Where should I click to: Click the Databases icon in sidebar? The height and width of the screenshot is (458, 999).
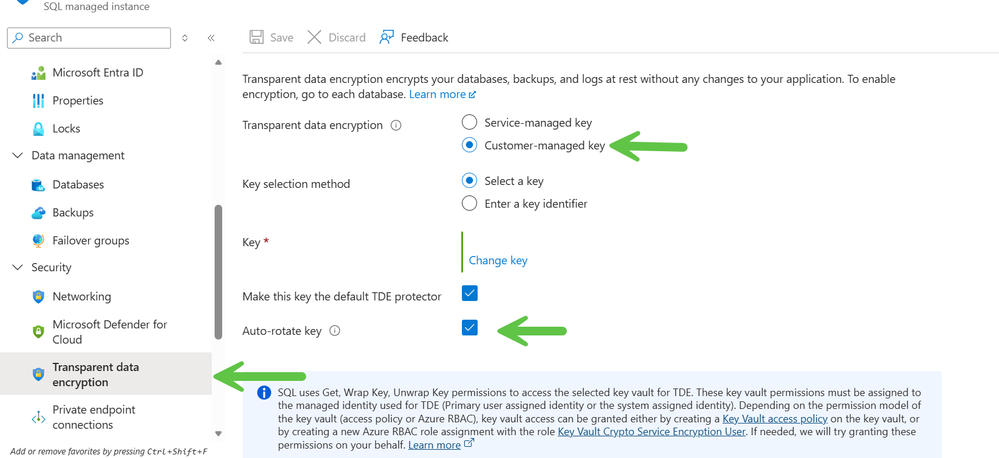[38, 185]
